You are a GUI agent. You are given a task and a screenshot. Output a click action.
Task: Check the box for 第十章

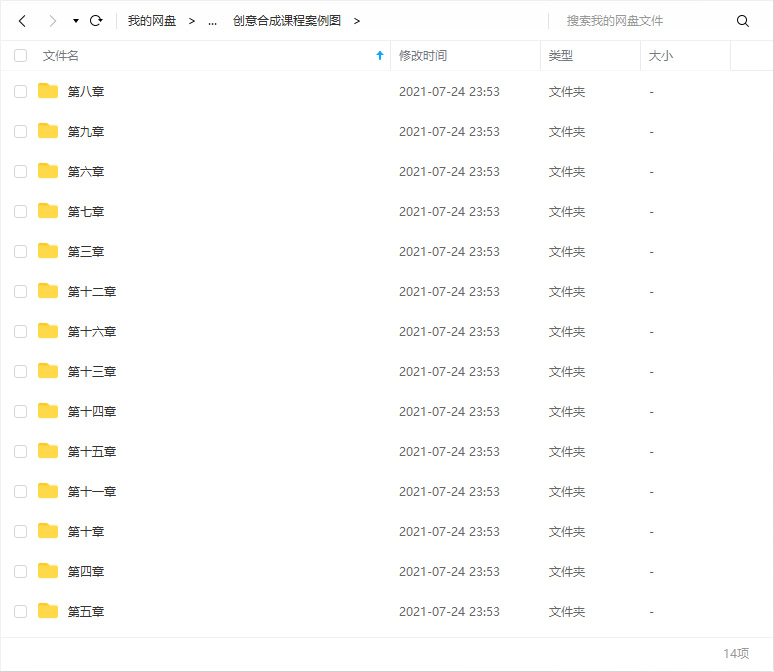pos(20,531)
